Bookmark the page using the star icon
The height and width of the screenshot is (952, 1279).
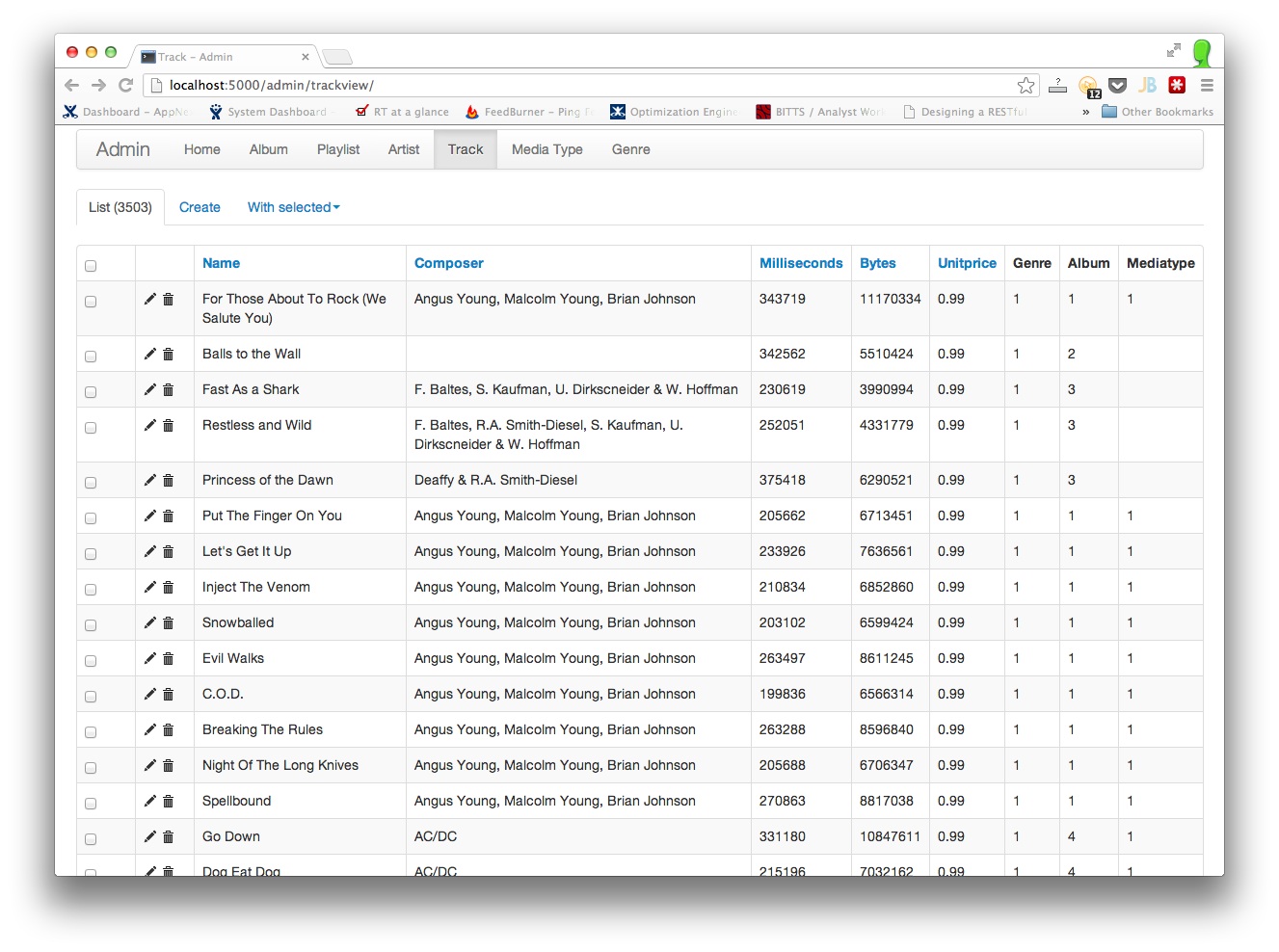point(1026,85)
